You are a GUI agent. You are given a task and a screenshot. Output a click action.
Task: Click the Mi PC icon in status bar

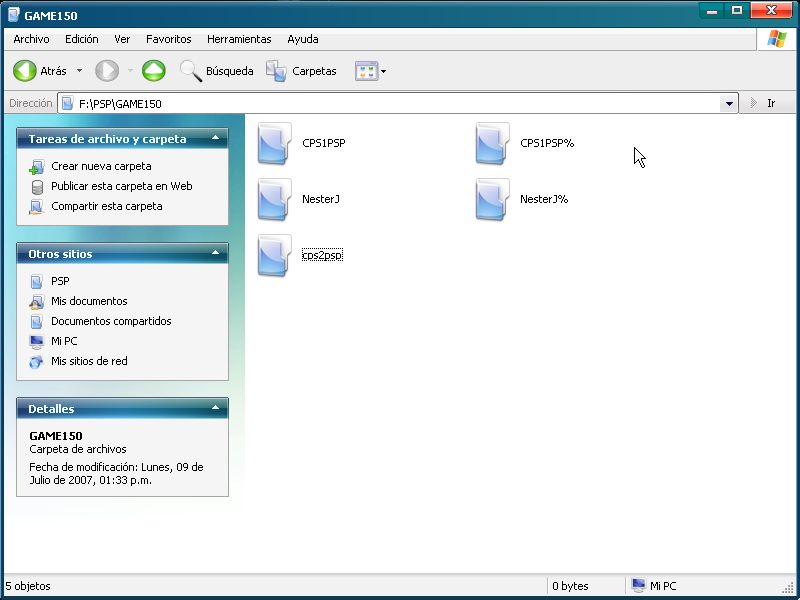coord(639,586)
